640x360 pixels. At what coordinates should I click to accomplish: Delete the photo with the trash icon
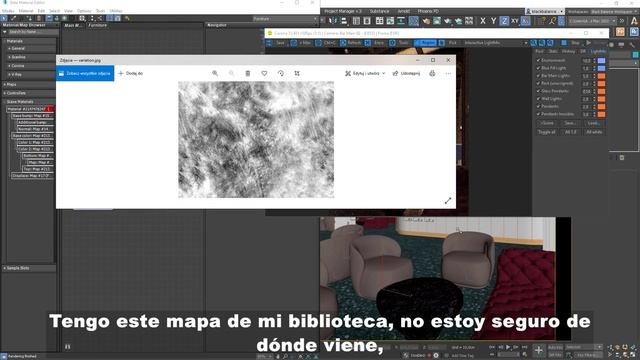[248, 73]
